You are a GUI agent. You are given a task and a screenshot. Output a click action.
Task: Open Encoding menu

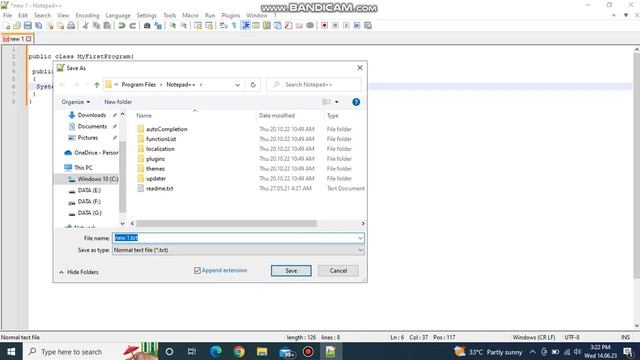point(87,15)
